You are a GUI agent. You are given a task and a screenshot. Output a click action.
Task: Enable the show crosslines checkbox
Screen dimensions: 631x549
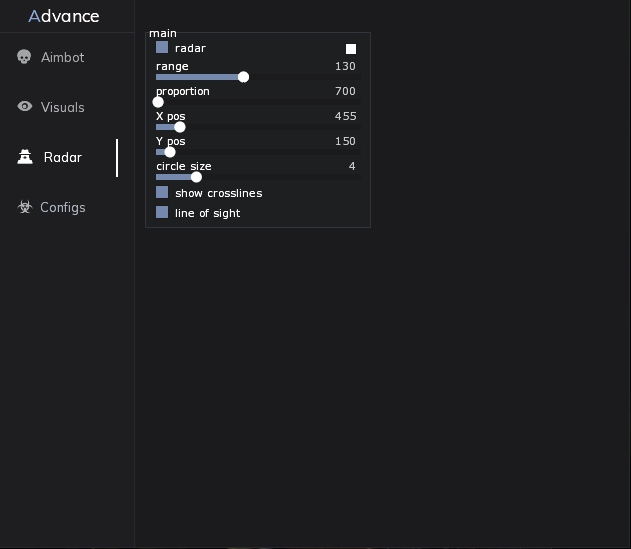162,192
